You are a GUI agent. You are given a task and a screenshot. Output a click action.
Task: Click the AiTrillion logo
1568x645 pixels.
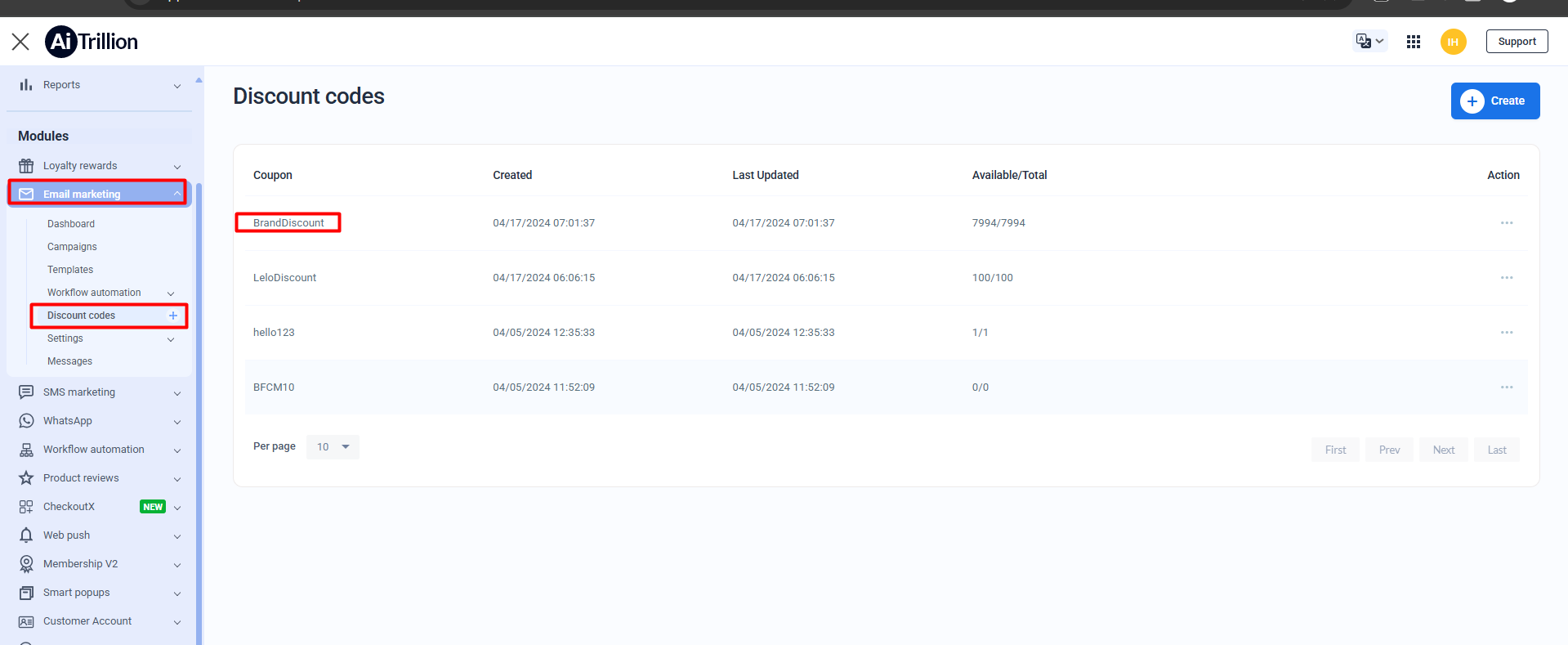[x=92, y=42]
